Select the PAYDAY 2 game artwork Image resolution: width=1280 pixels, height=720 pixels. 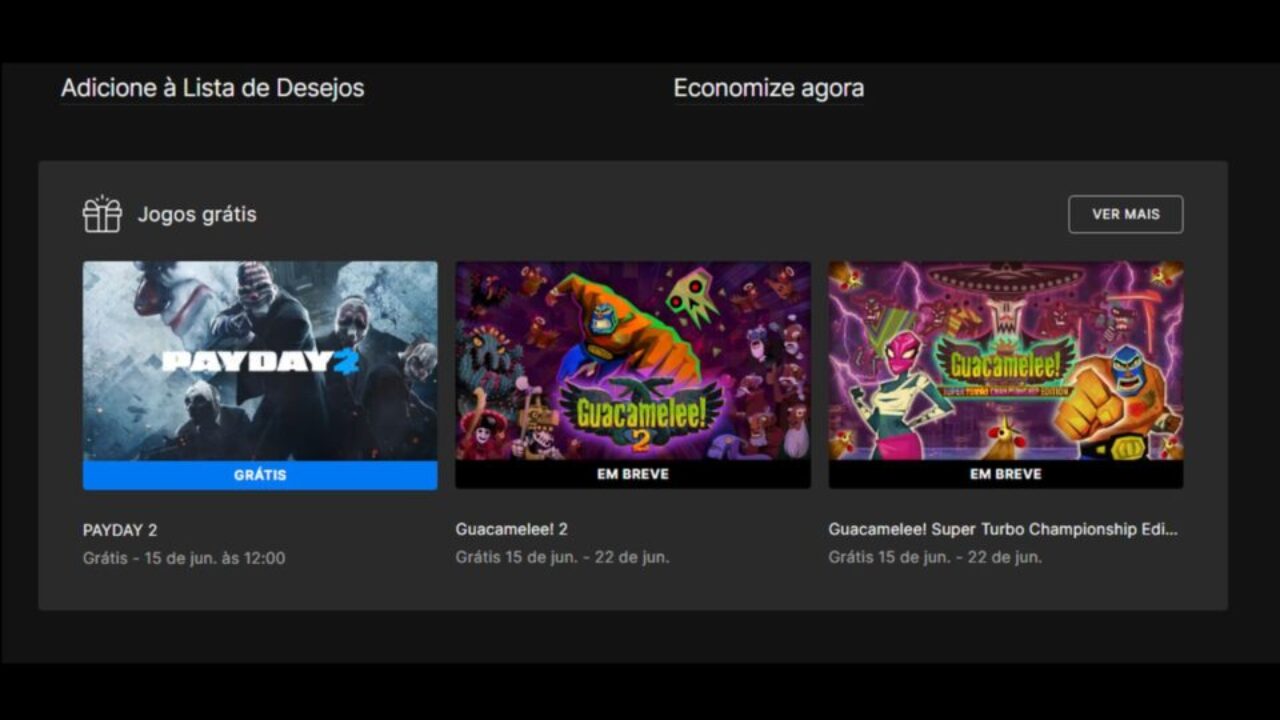(x=260, y=361)
